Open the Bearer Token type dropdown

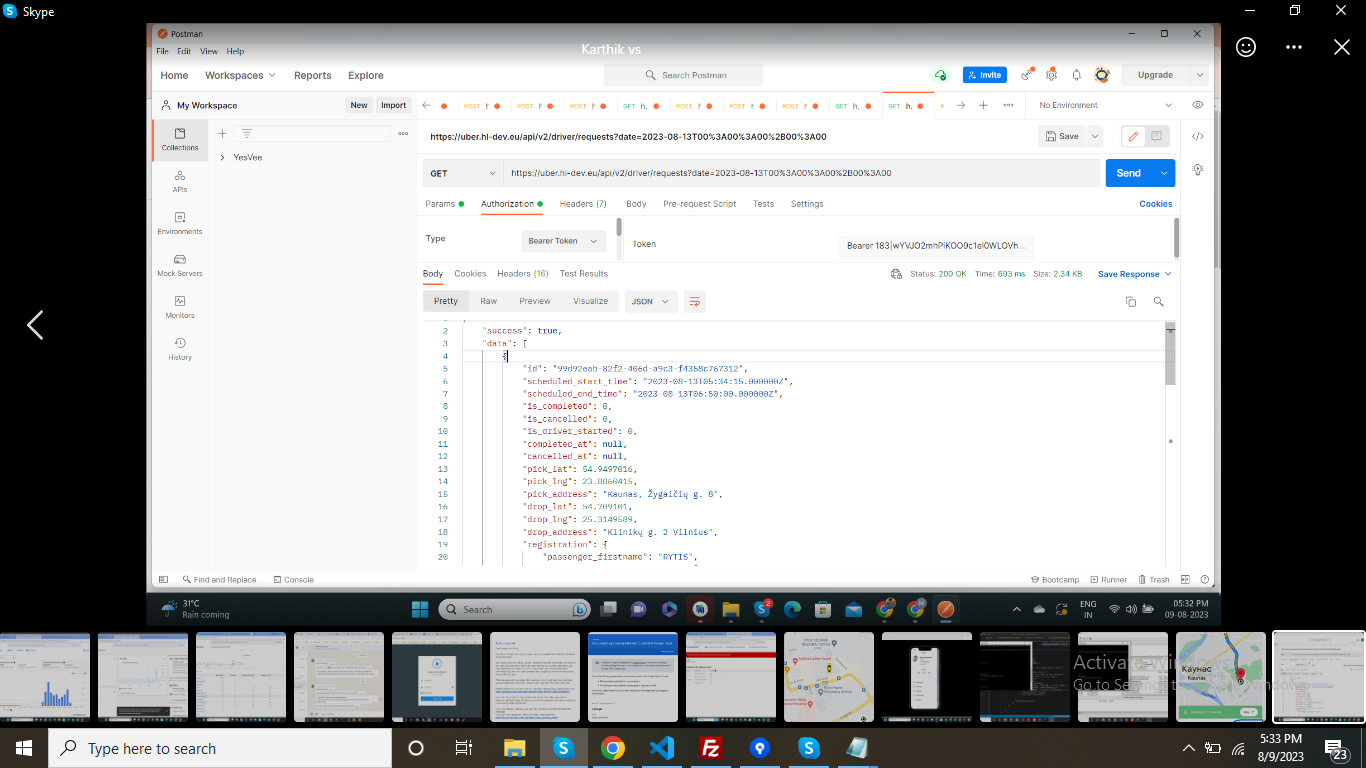point(564,241)
